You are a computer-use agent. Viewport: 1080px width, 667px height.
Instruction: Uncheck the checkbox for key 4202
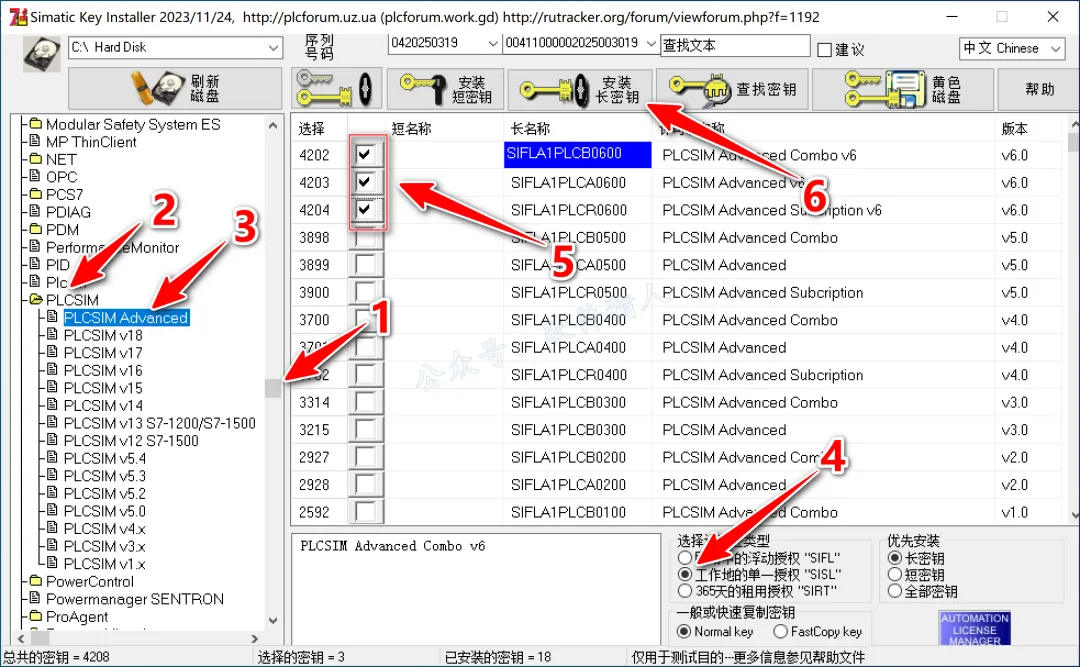(365, 154)
